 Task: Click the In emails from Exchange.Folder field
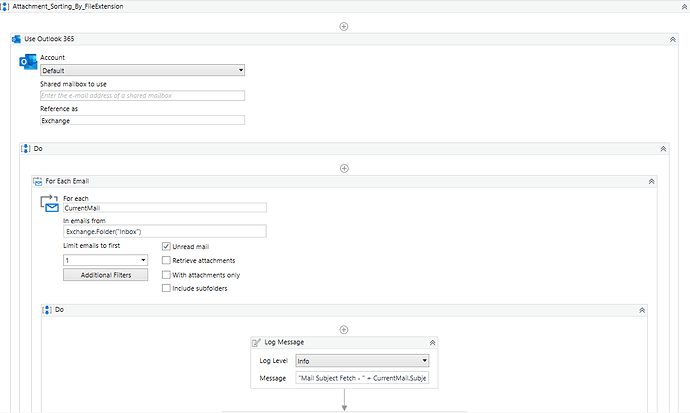point(165,231)
